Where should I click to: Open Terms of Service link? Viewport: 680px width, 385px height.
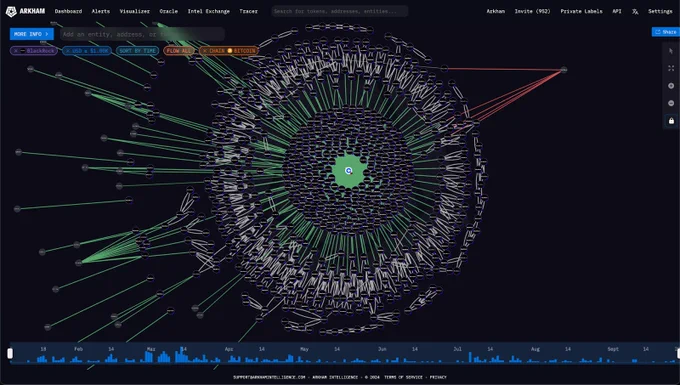pos(403,377)
